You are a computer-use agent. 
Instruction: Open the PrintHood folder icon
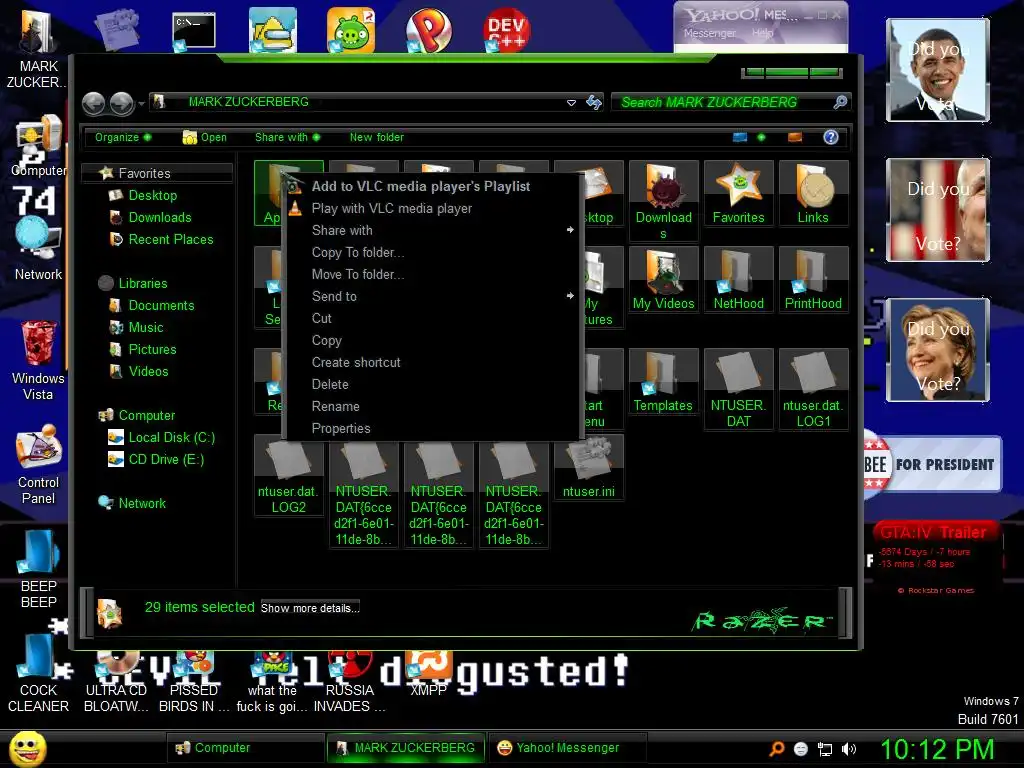click(813, 280)
